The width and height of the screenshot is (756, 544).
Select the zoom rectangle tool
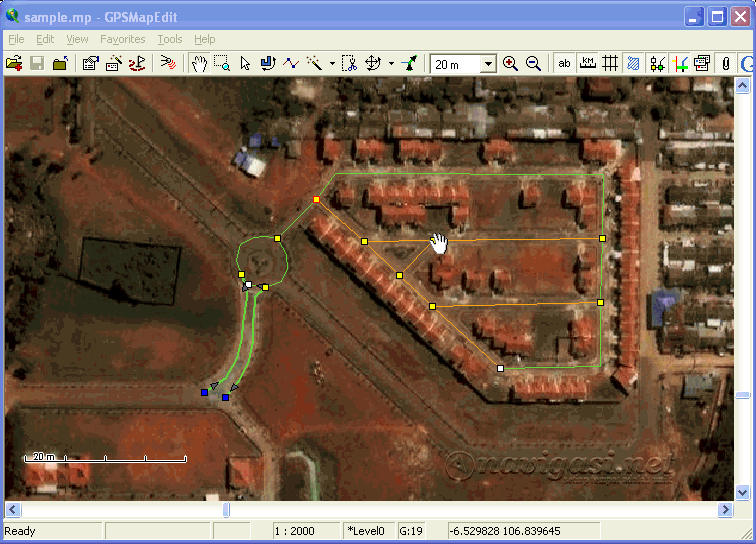(x=222, y=63)
